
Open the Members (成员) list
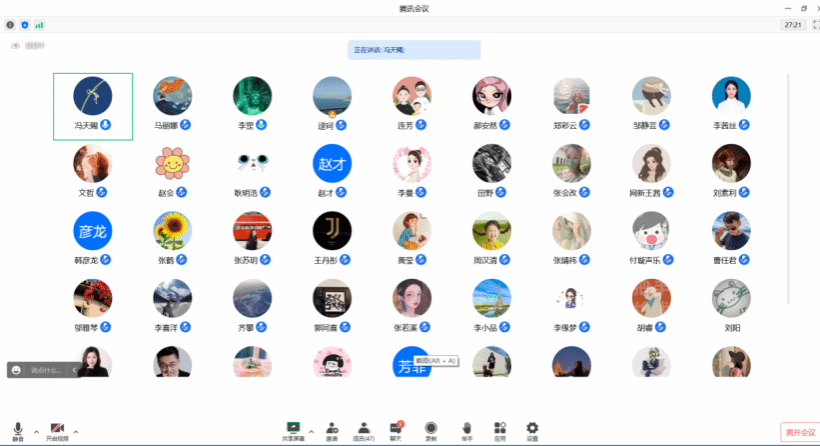point(365,430)
